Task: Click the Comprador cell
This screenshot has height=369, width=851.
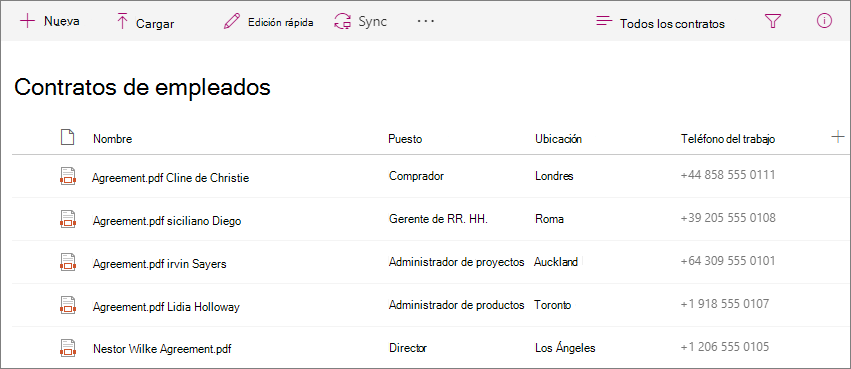Action: tap(416, 176)
